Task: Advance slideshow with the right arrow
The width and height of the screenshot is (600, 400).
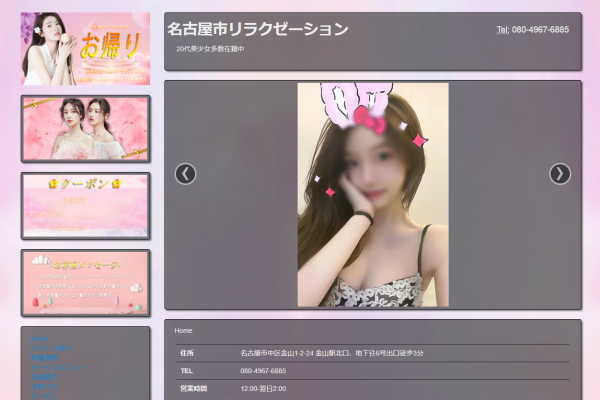Action: [x=560, y=174]
